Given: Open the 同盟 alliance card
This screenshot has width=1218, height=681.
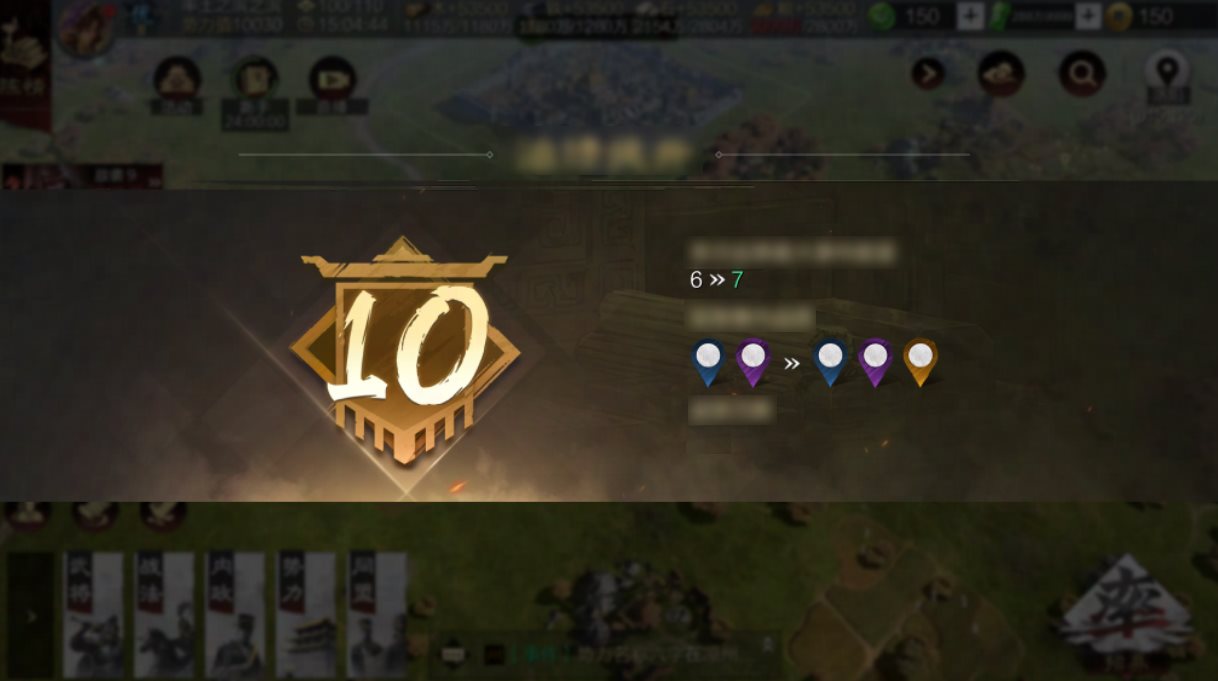Looking at the screenshot, I should (x=377, y=615).
